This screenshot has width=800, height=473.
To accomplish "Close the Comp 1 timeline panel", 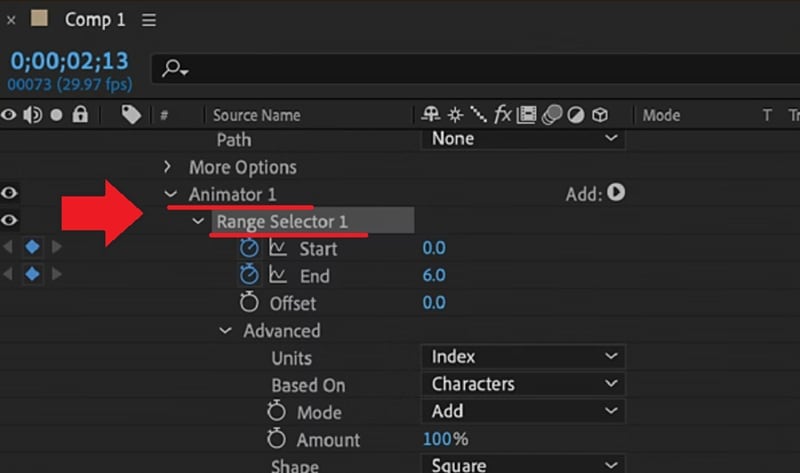I will (x=11, y=20).
